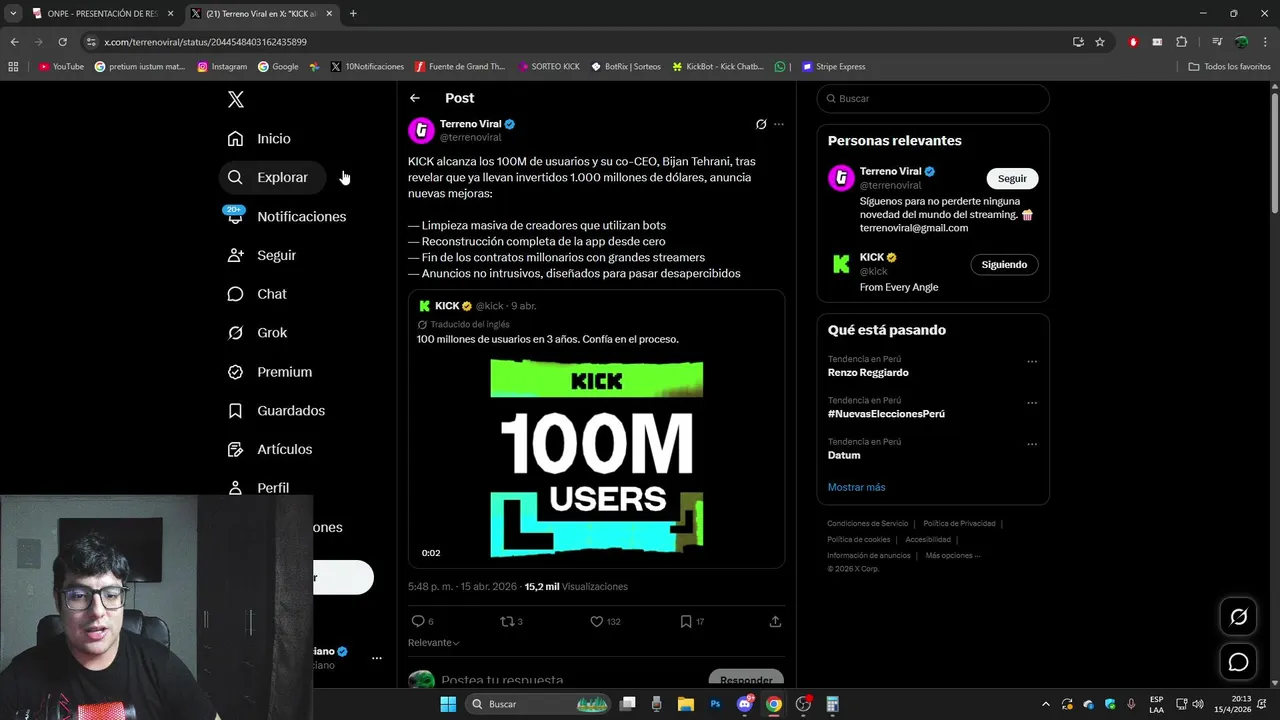
Task: Open the Windows Start button
Action: (x=448, y=704)
